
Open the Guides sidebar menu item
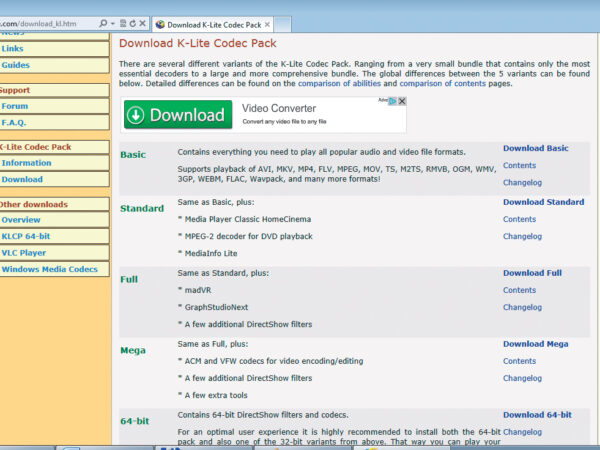[x=16, y=65]
